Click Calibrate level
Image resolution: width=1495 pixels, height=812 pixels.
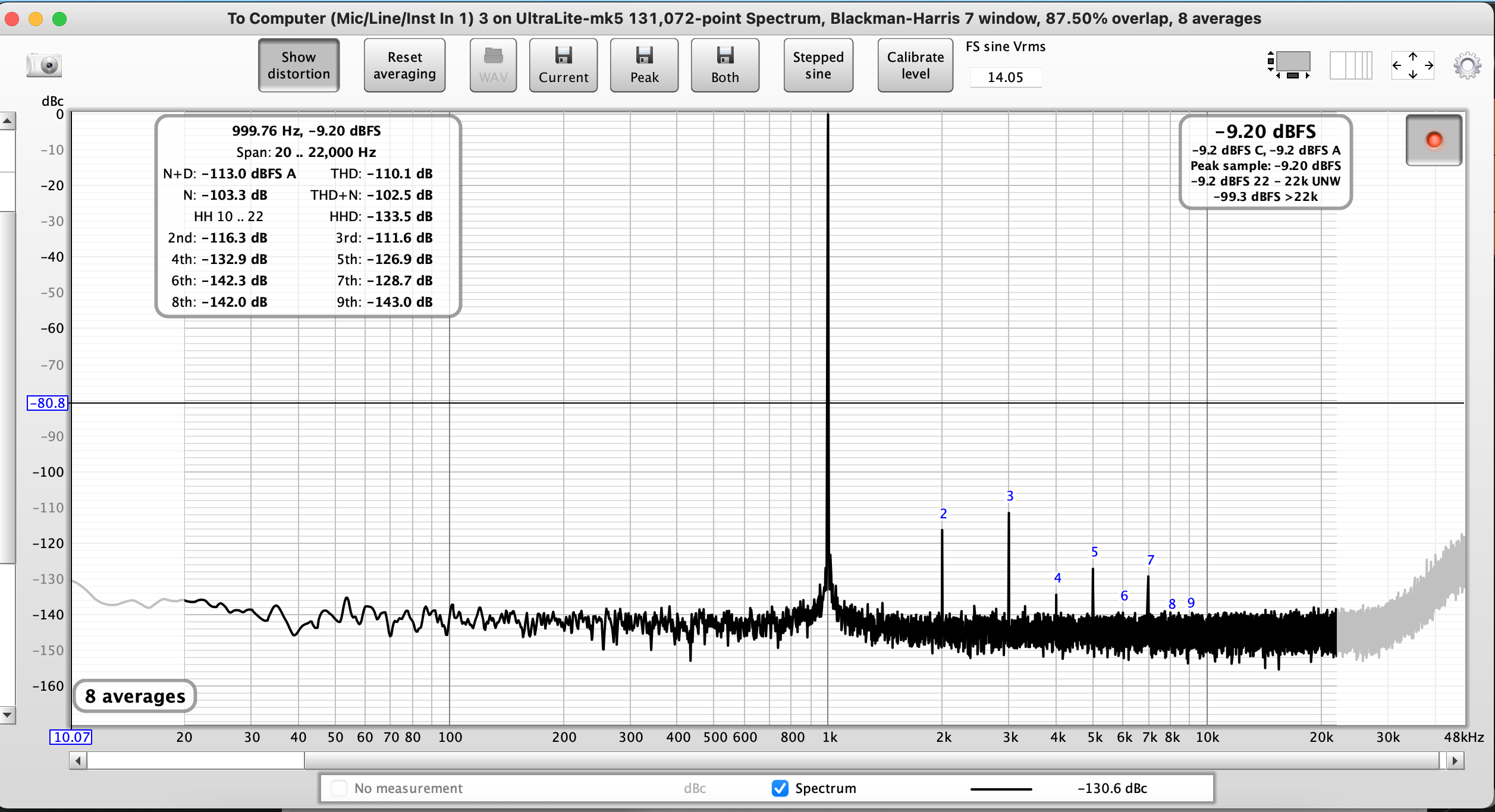tap(915, 65)
